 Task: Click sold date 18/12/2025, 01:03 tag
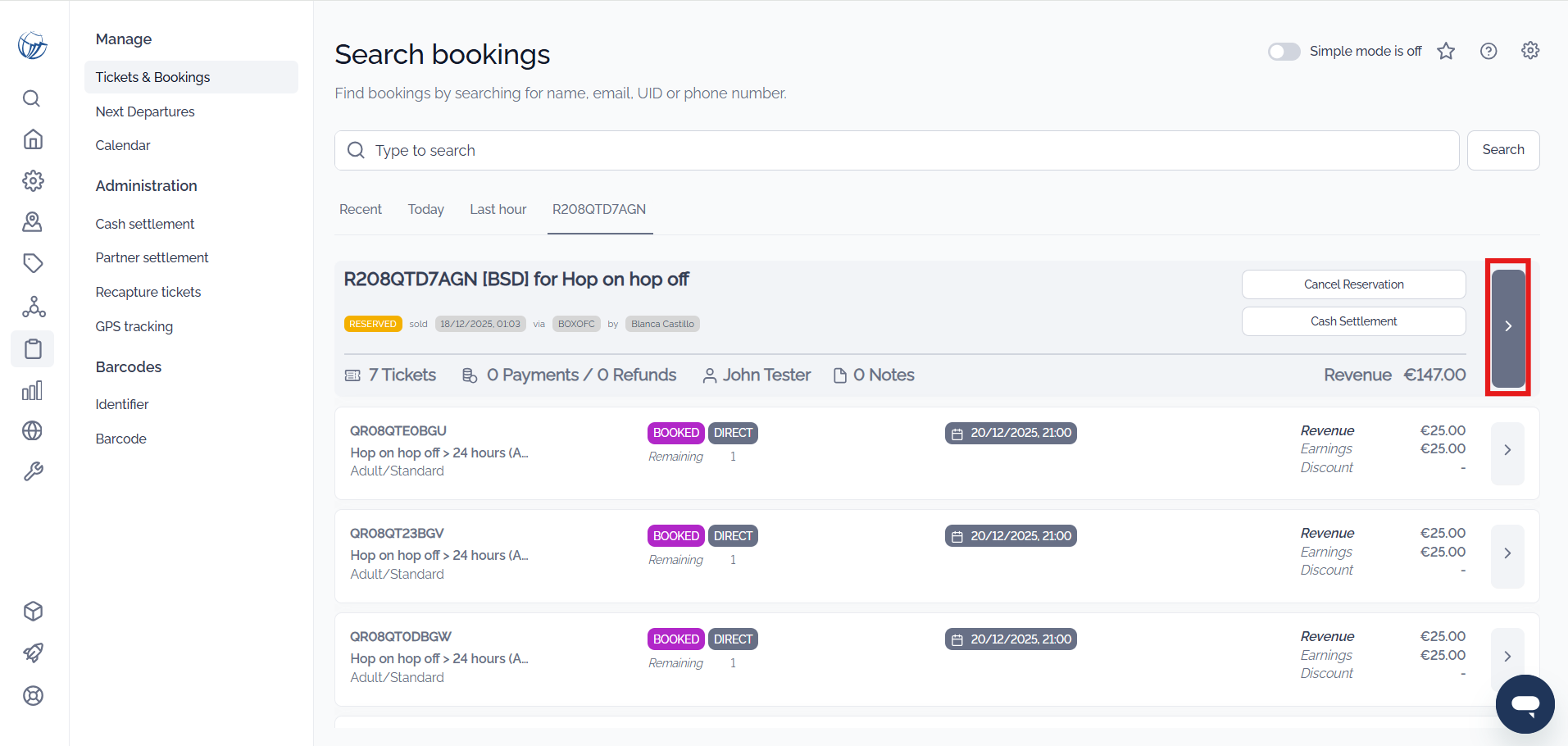pyautogui.click(x=480, y=324)
